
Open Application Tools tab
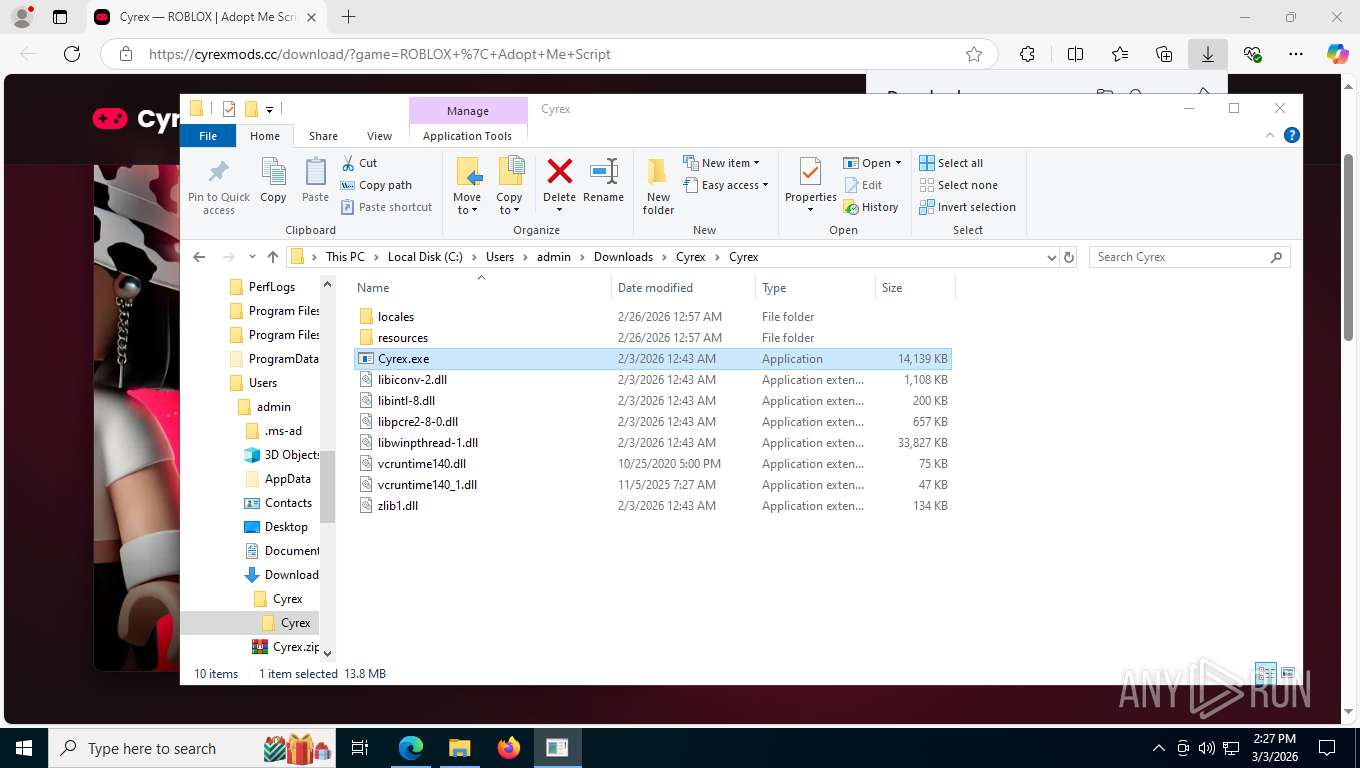click(467, 136)
